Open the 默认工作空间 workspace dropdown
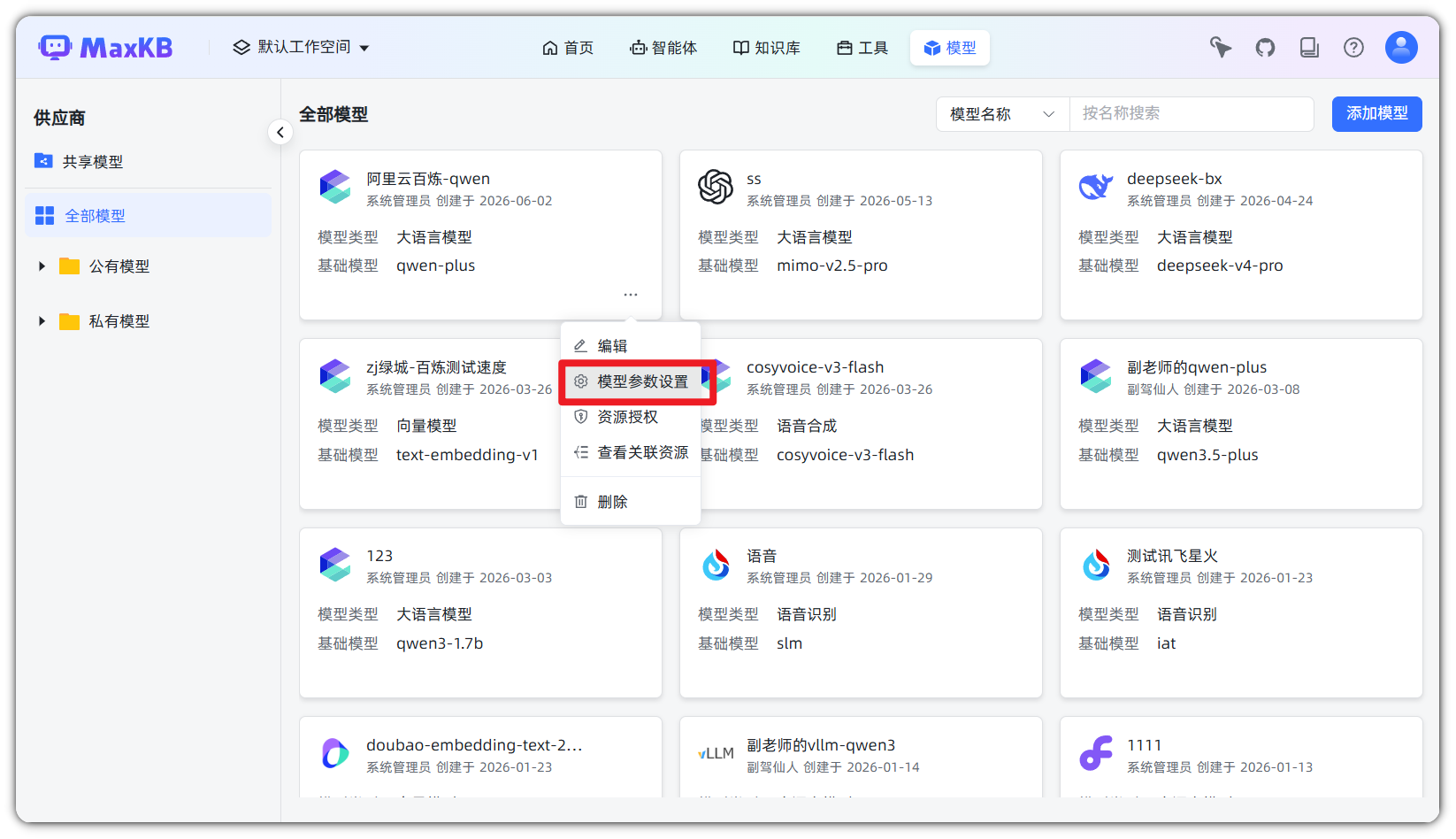The height and width of the screenshot is (839, 1456). 301,47
